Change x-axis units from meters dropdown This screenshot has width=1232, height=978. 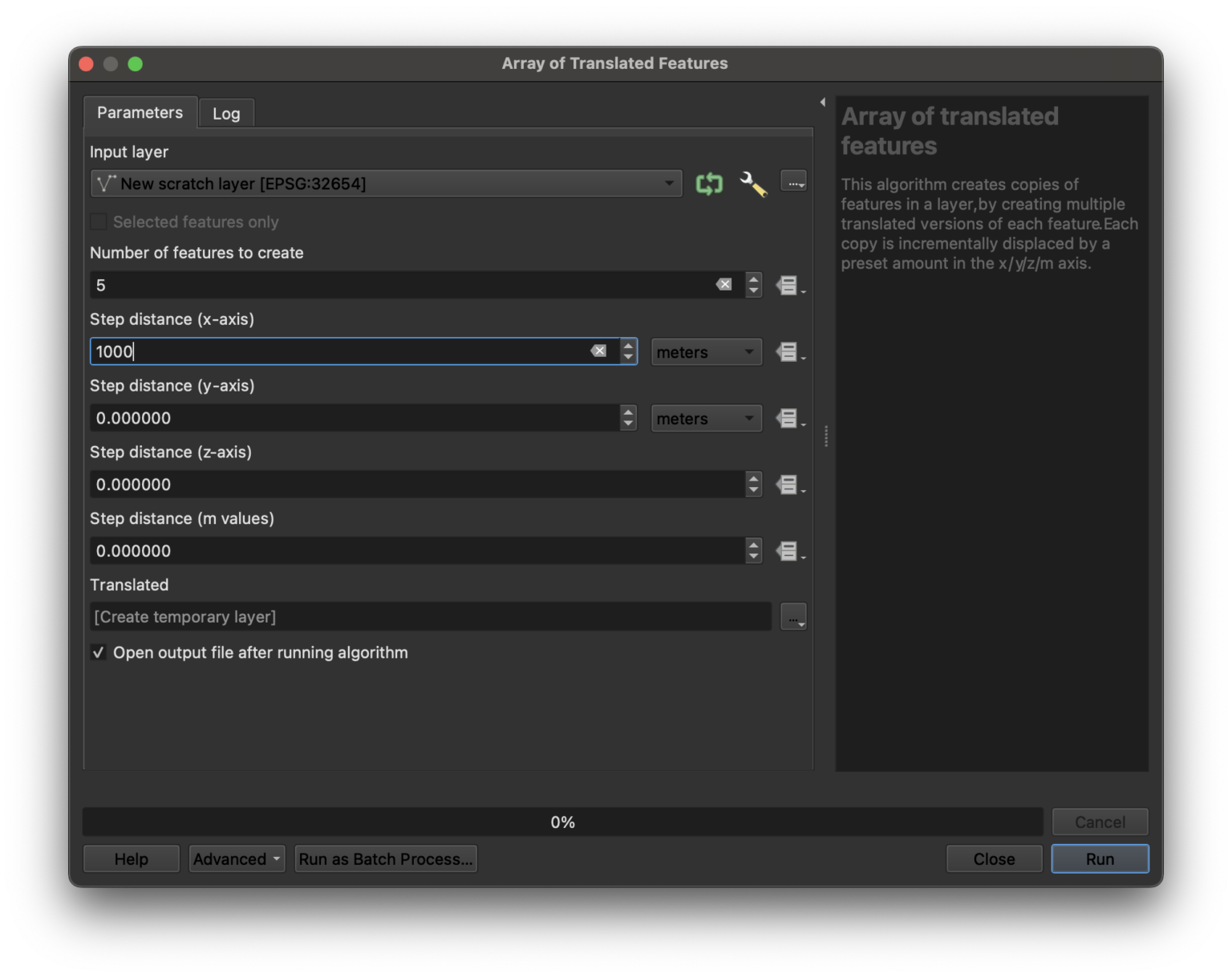click(x=705, y=351)
